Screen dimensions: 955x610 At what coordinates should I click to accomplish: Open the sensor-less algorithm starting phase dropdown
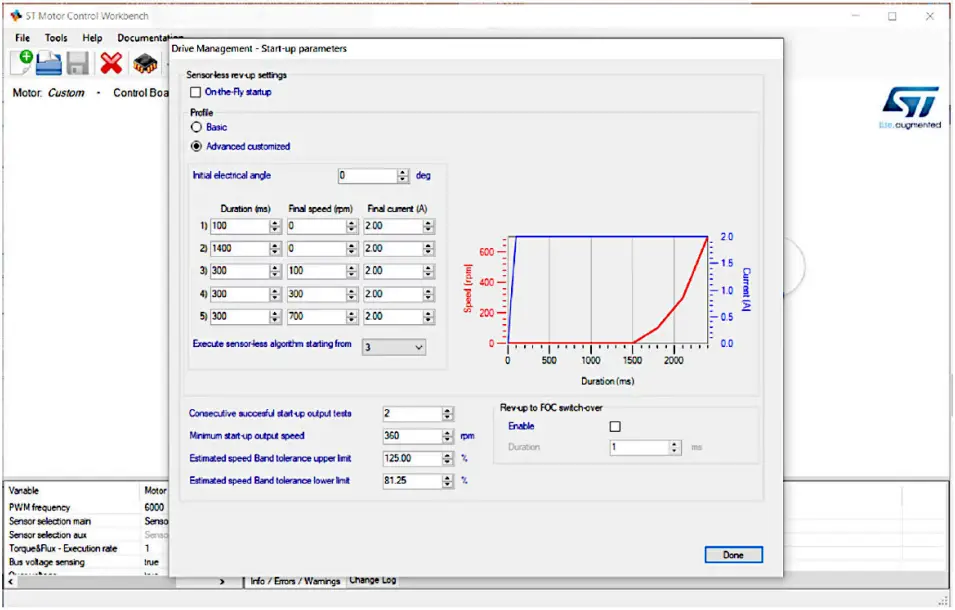pyautogui.click(x=394, y=347)
